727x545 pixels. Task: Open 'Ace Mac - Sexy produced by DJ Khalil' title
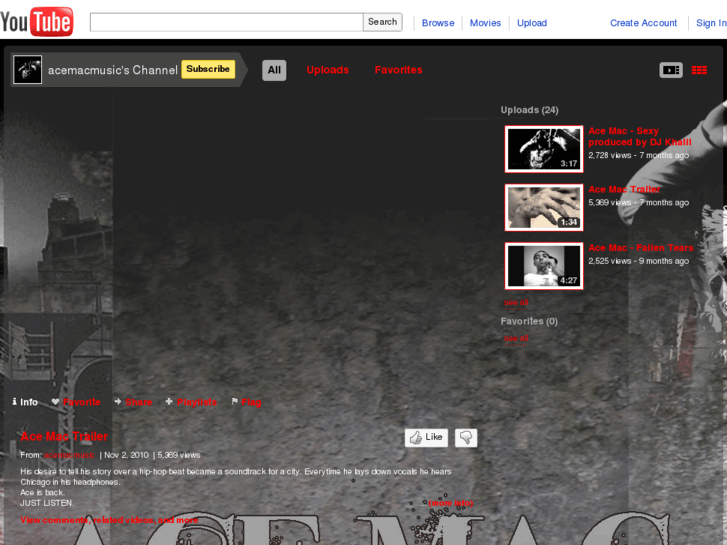coord(640,136)
